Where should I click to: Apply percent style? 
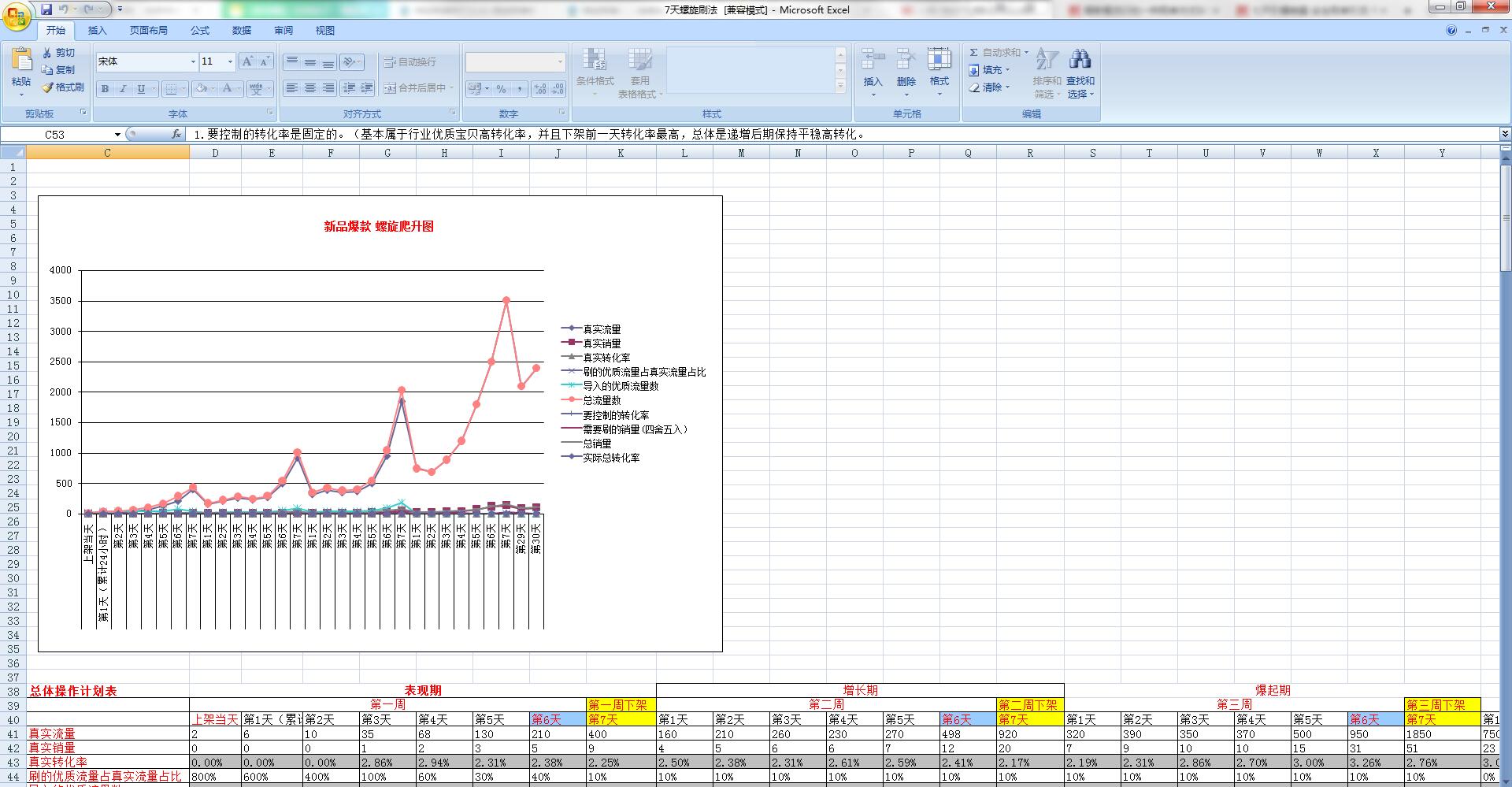[x=501, y=89]
